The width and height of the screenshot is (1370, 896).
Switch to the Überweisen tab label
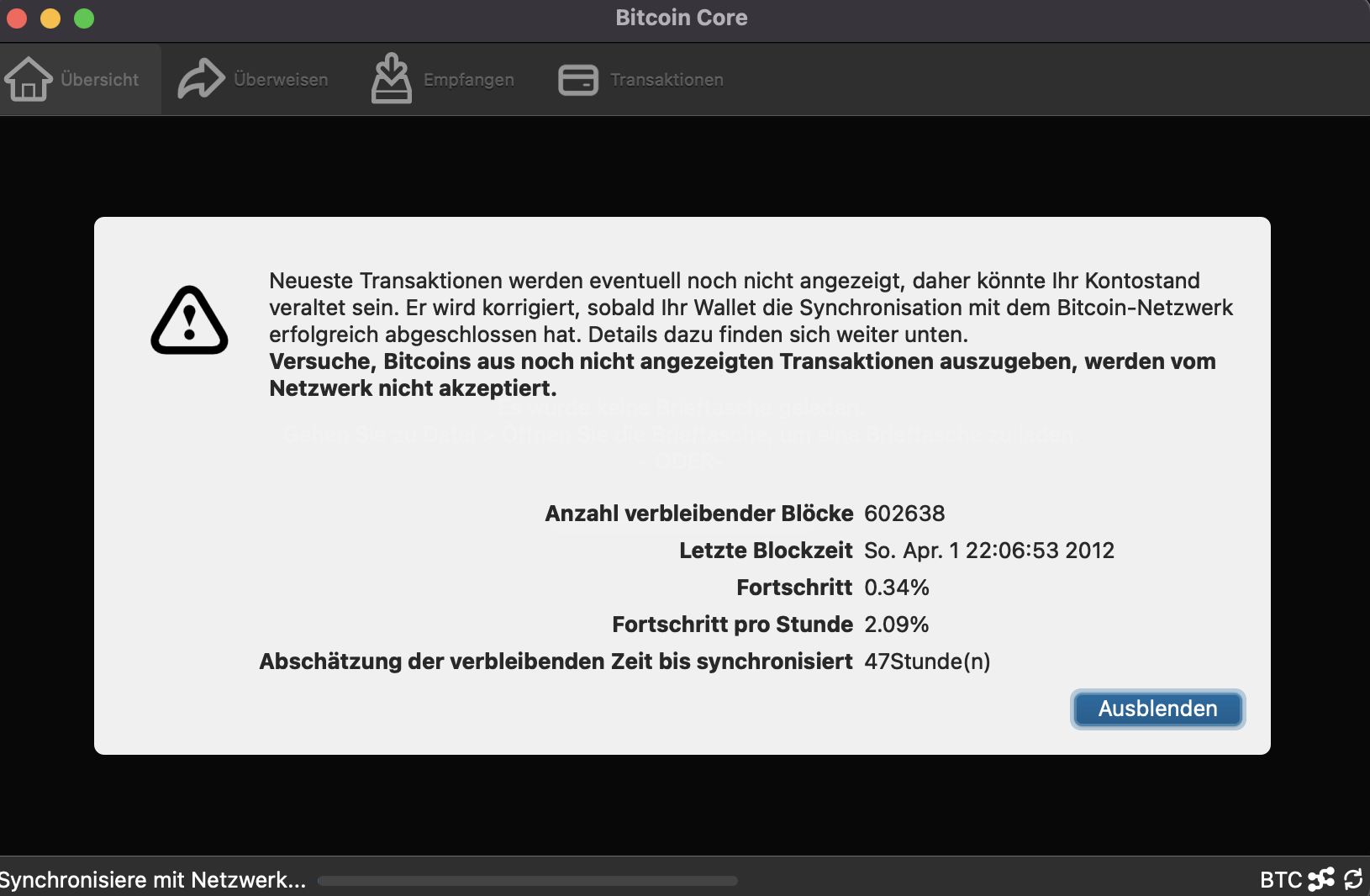[281, 80]
